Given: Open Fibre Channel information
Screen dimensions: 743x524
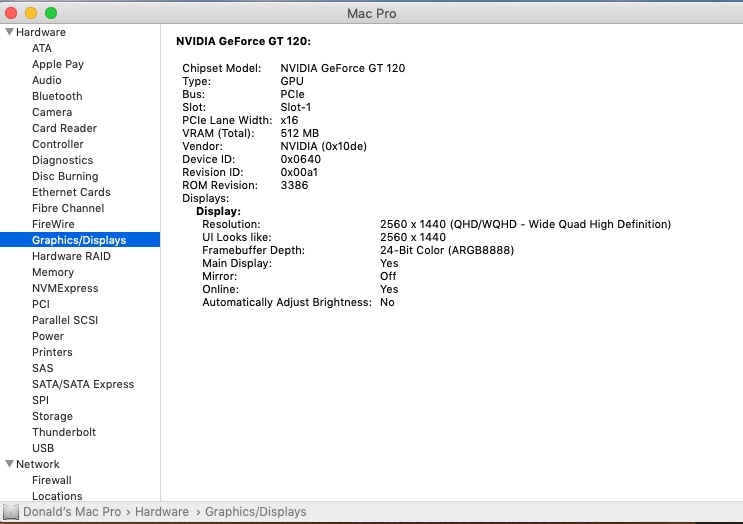Looking at the screenshot, I should (68, 208).
